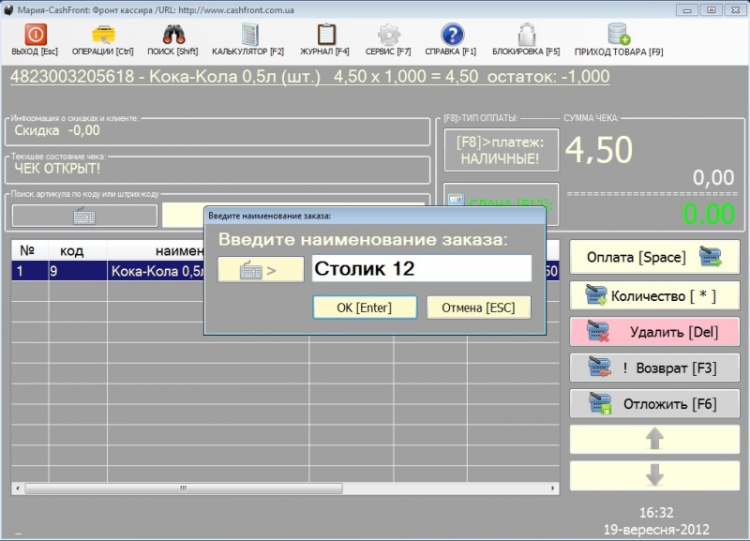Image resolution: width=750 pixels, height=541 pixels.
Task: Click the 4,50 receipt total amount
Action: coord(598,150)
